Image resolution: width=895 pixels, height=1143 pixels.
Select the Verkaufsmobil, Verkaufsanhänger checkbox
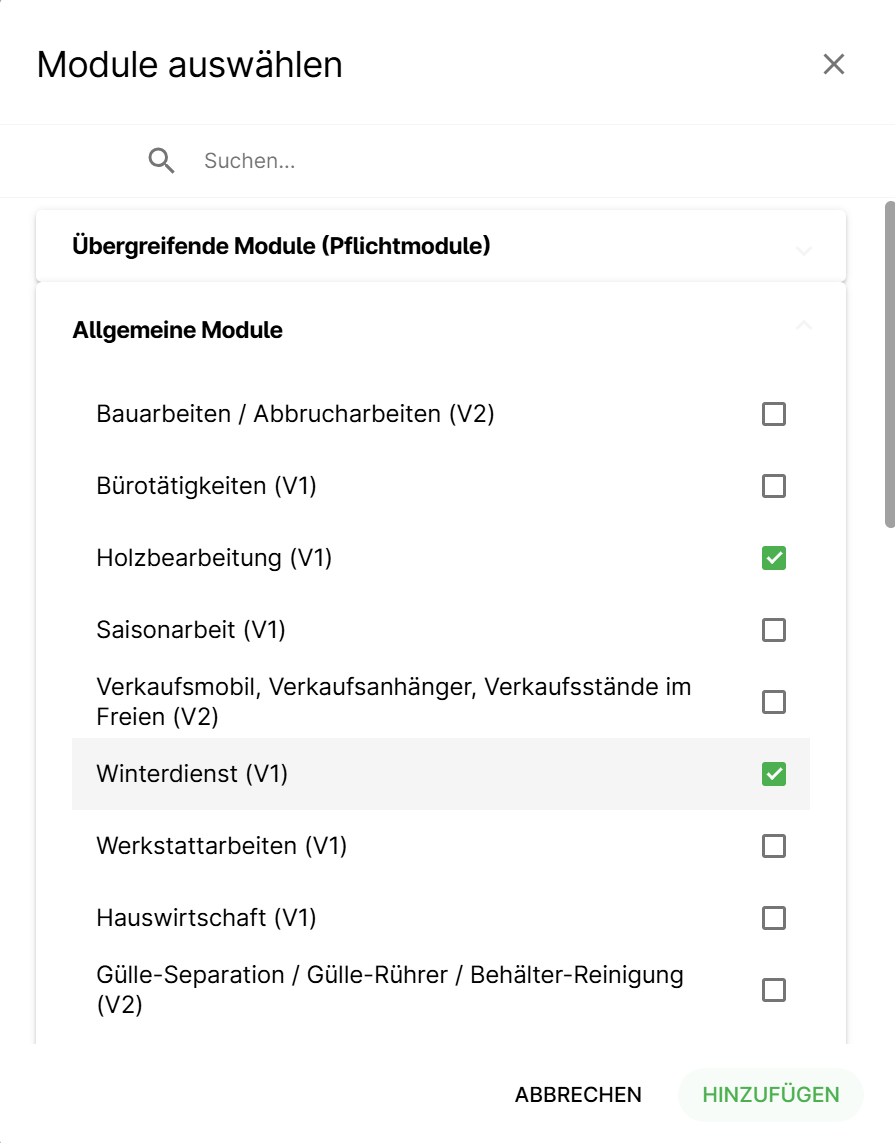coord(774,702)
